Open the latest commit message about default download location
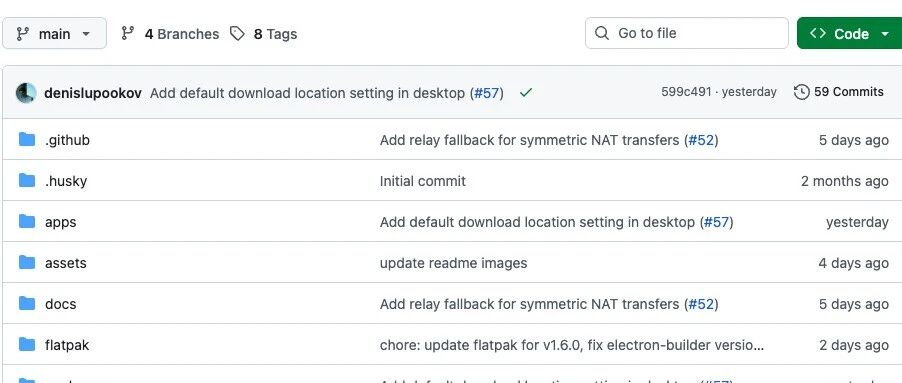Screen dimensions: 902x383 click(x=308, y=93)
